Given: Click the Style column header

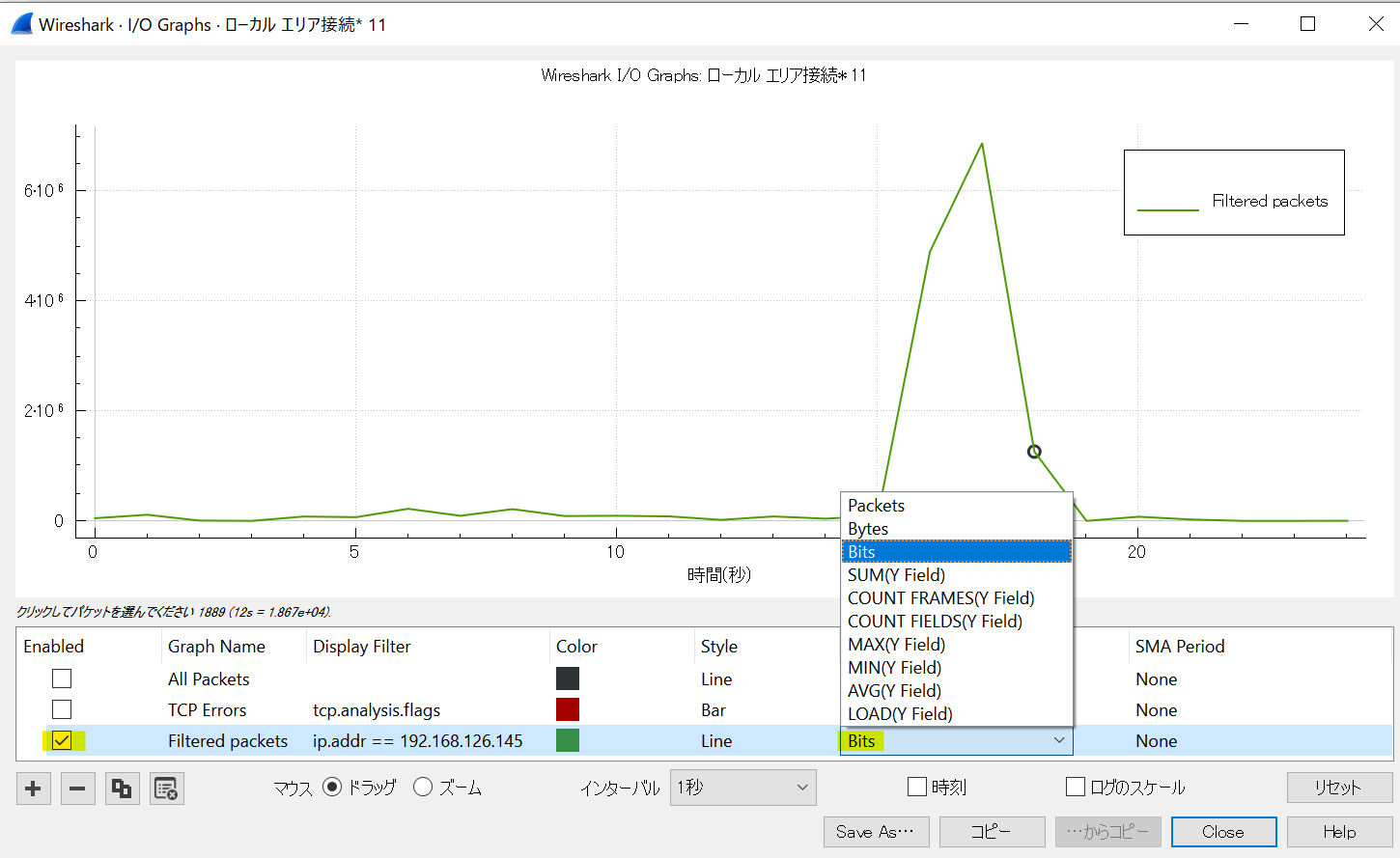Looking at the screenshot, I should (x=719, y=647).
